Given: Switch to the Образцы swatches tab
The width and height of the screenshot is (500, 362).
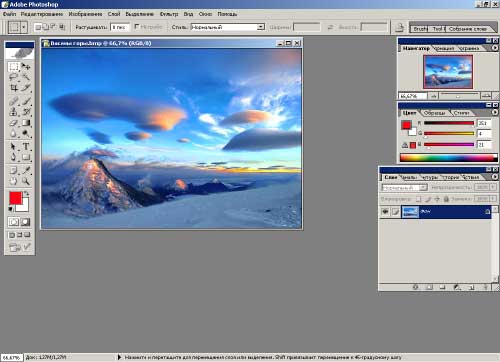Looking at the screenshot, I should pos(434,113).
